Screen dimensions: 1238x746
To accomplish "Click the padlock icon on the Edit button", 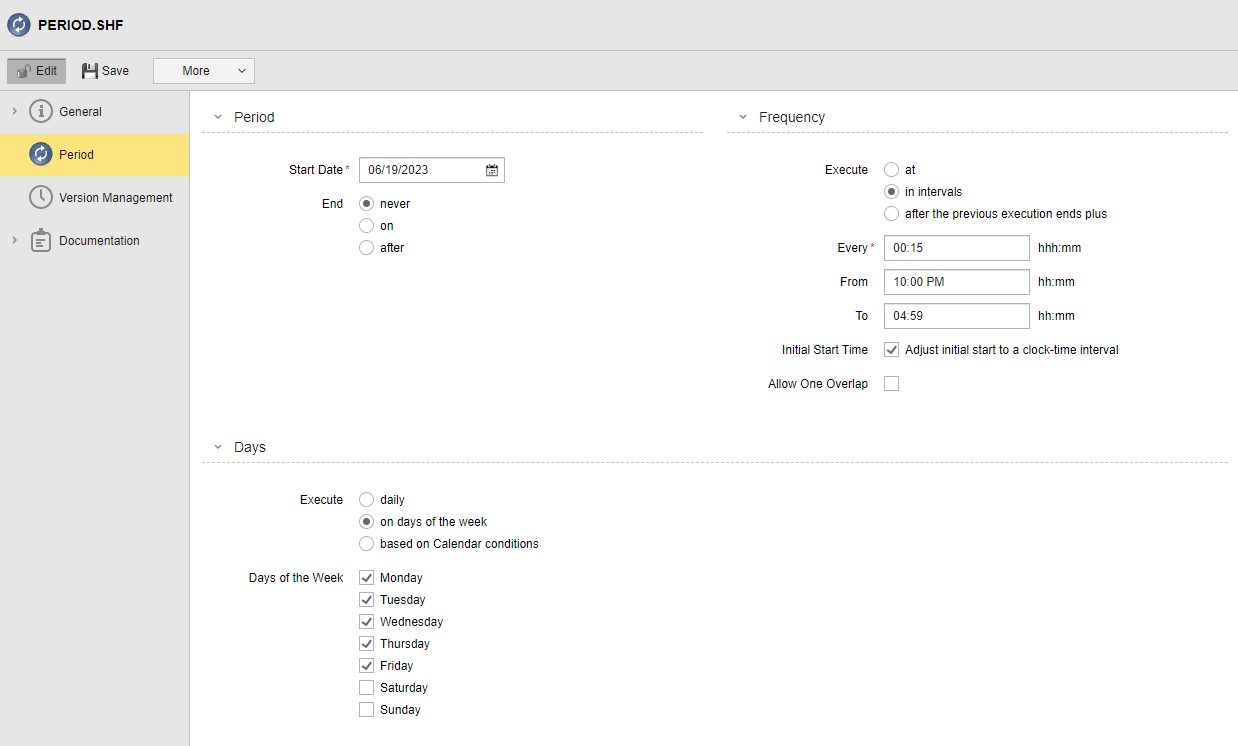I will [21, 70].
